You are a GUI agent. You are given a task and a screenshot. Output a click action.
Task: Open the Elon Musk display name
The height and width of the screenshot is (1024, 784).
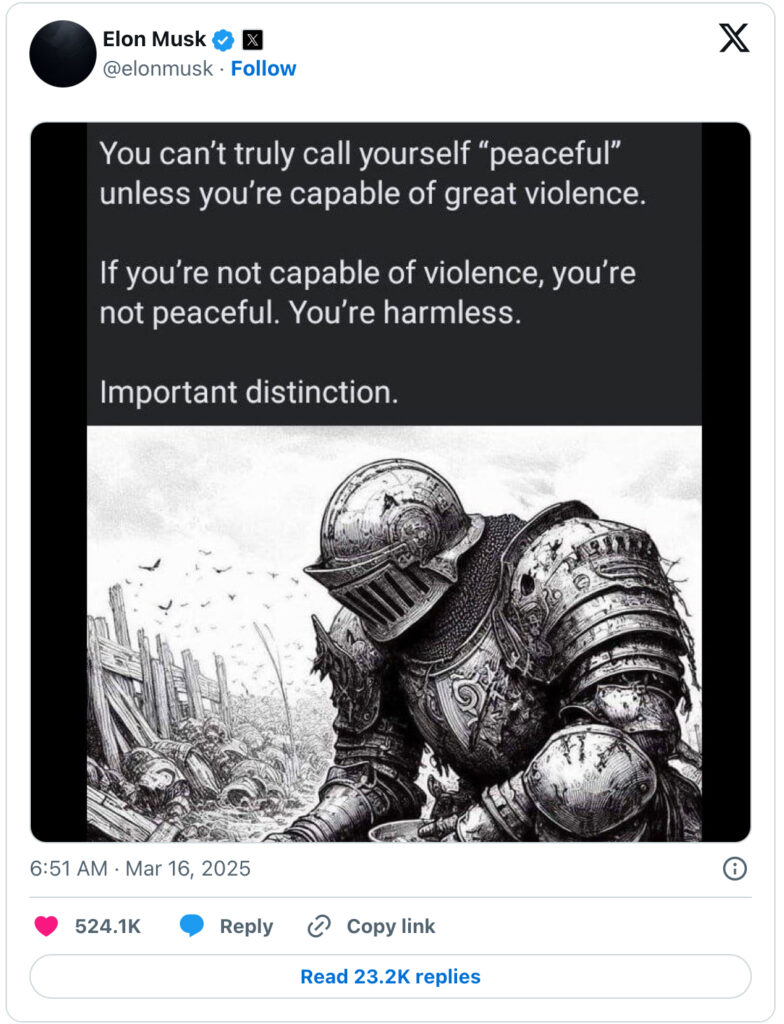click(x=154, y=40)
